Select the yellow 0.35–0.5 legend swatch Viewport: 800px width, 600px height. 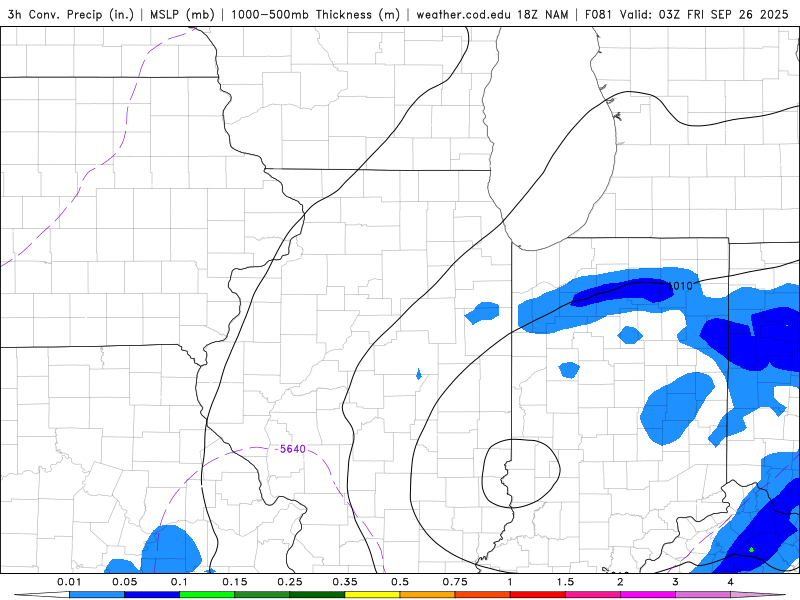372,595
